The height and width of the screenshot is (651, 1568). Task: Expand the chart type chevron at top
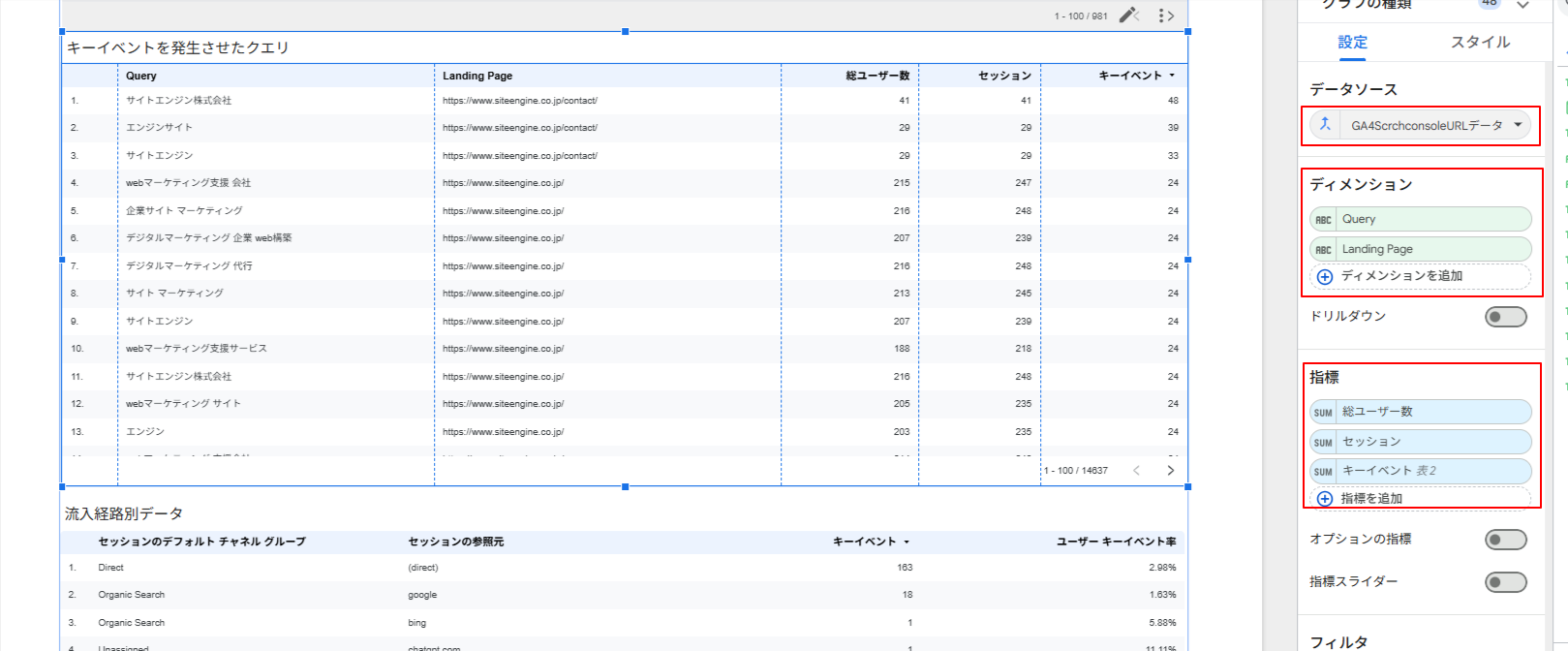pos(1522,5)
